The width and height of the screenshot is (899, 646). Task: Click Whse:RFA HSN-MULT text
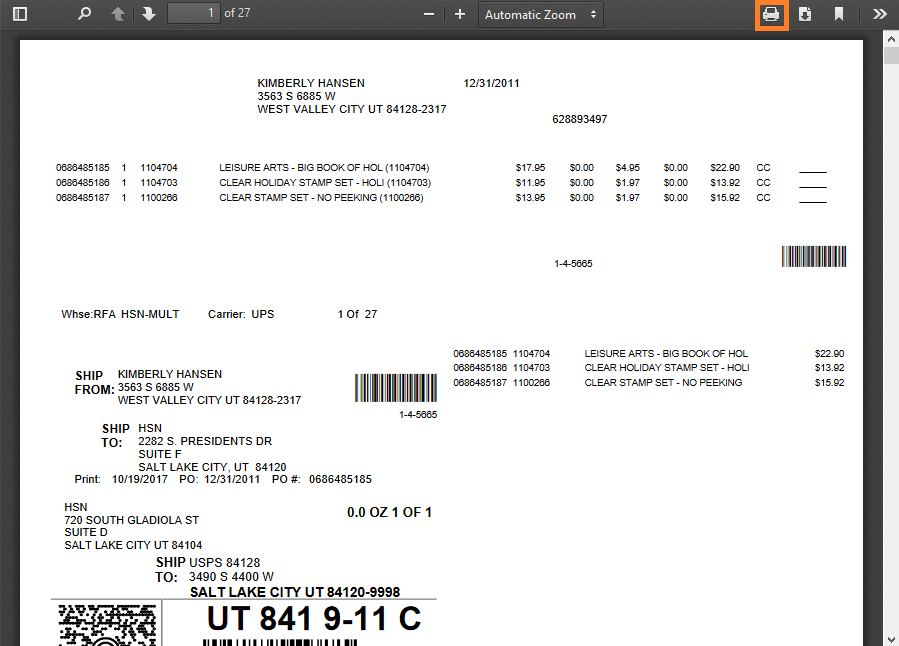click(x=120, y=314)
